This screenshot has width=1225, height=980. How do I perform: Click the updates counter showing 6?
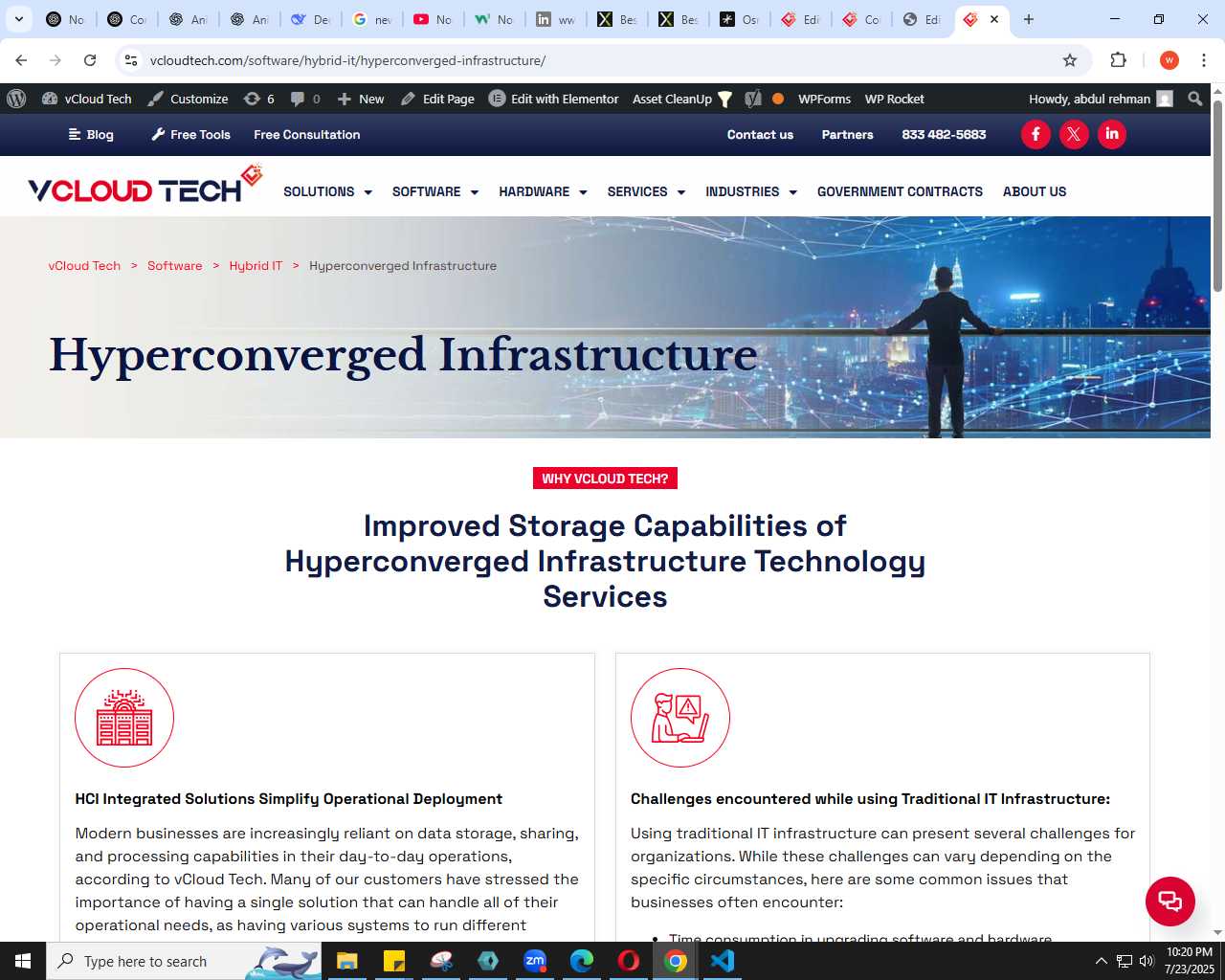pos(259,99)
